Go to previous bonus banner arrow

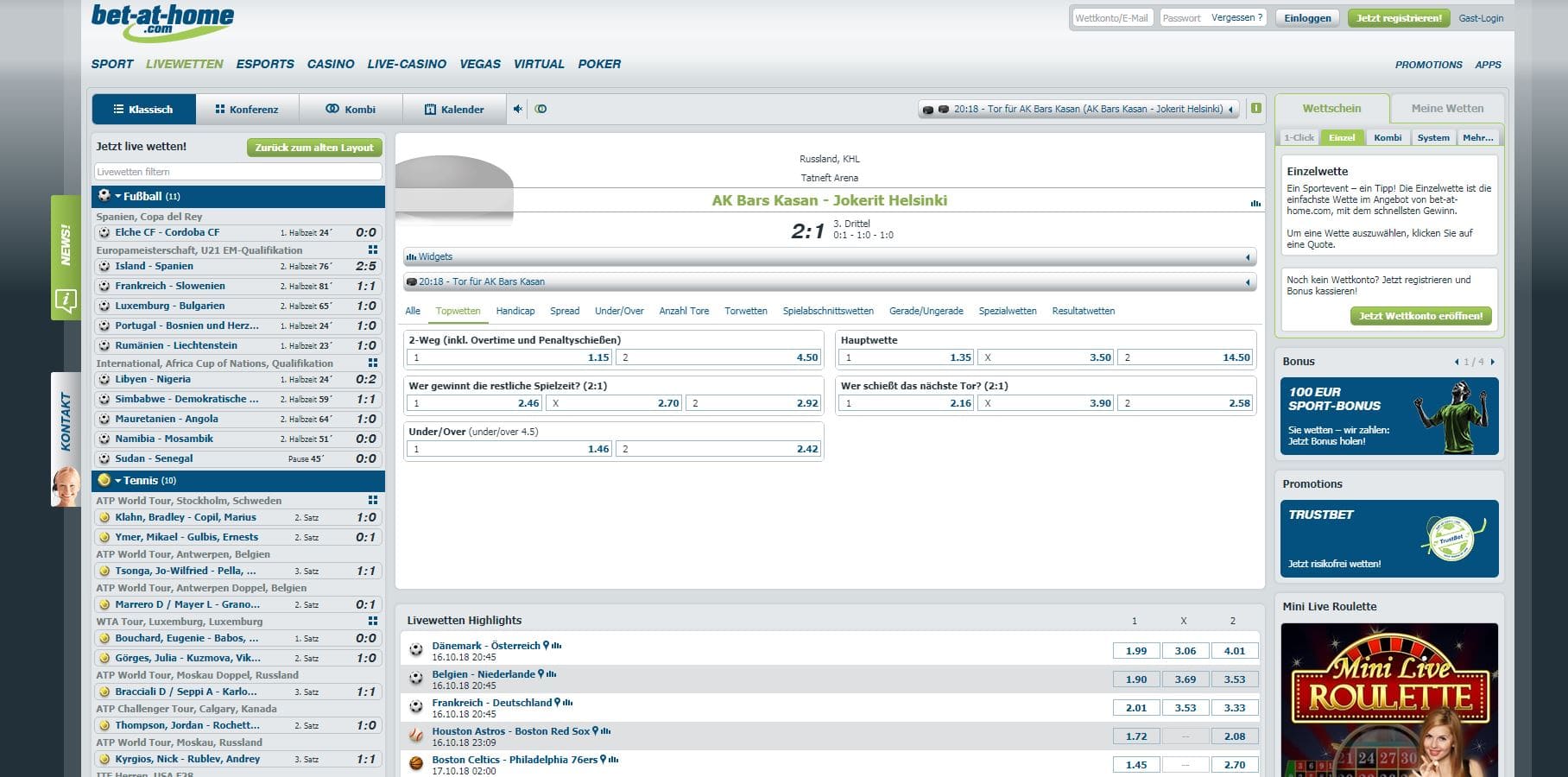1457,362
